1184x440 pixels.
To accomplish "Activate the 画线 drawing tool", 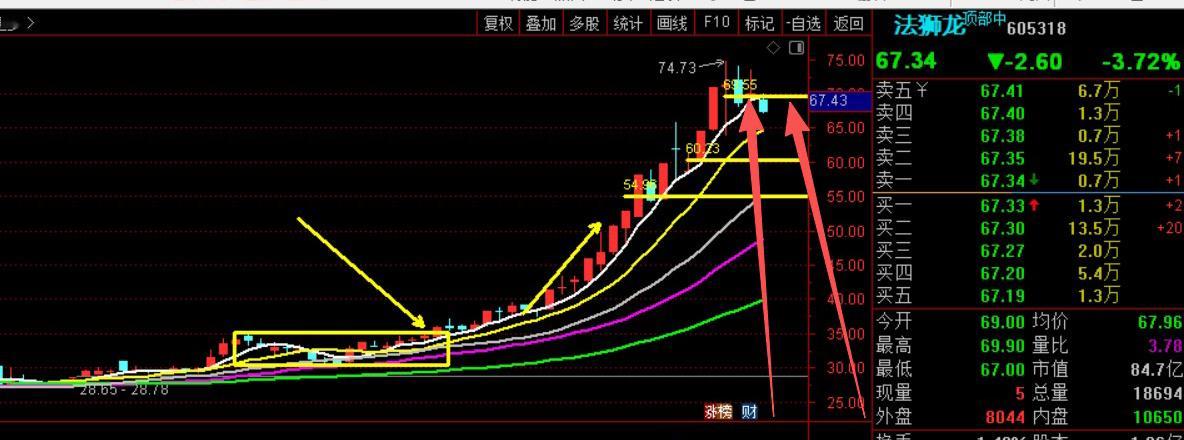I will (672, 23).
